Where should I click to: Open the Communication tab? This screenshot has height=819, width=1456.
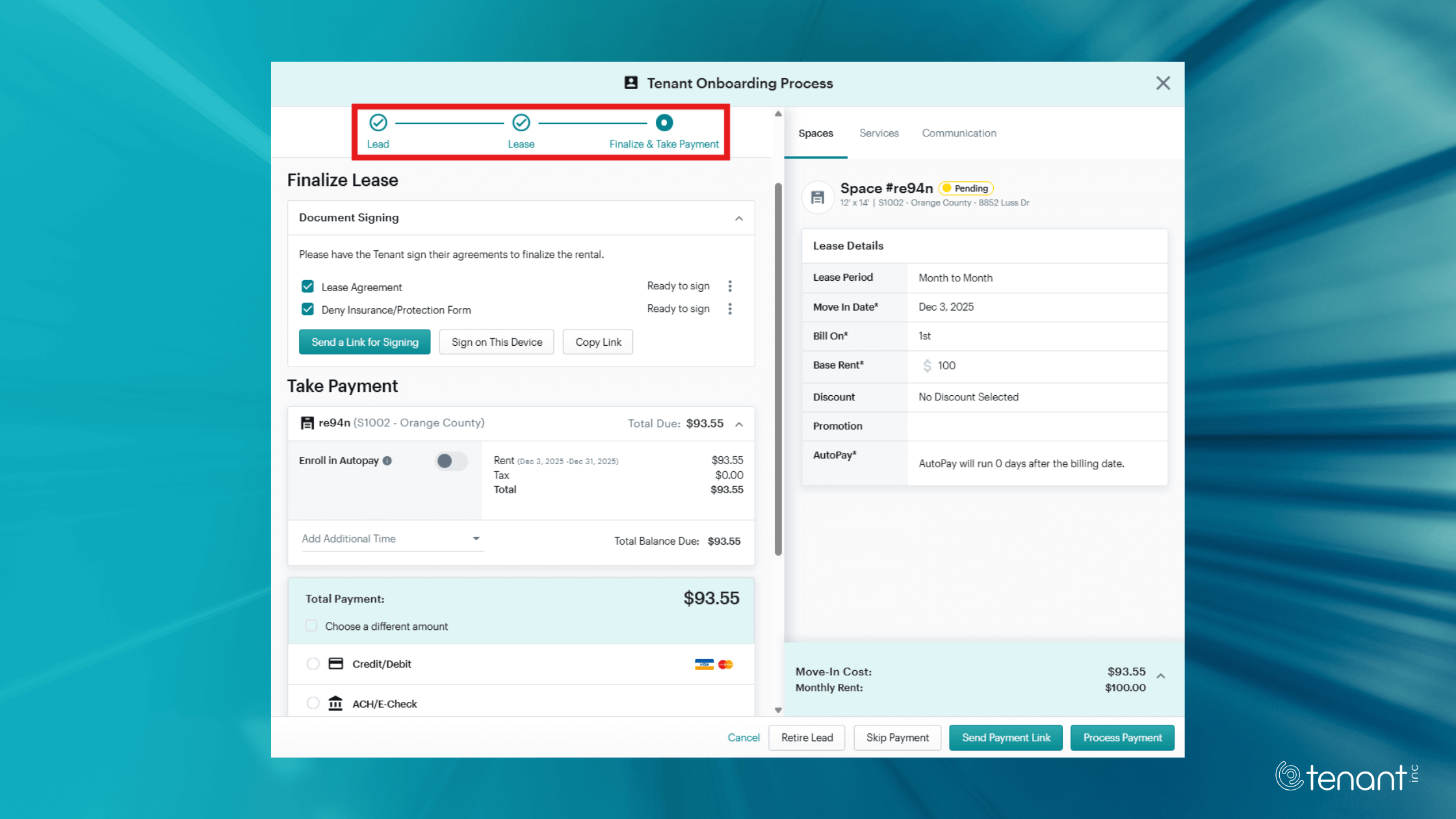[x=959, y=133]
